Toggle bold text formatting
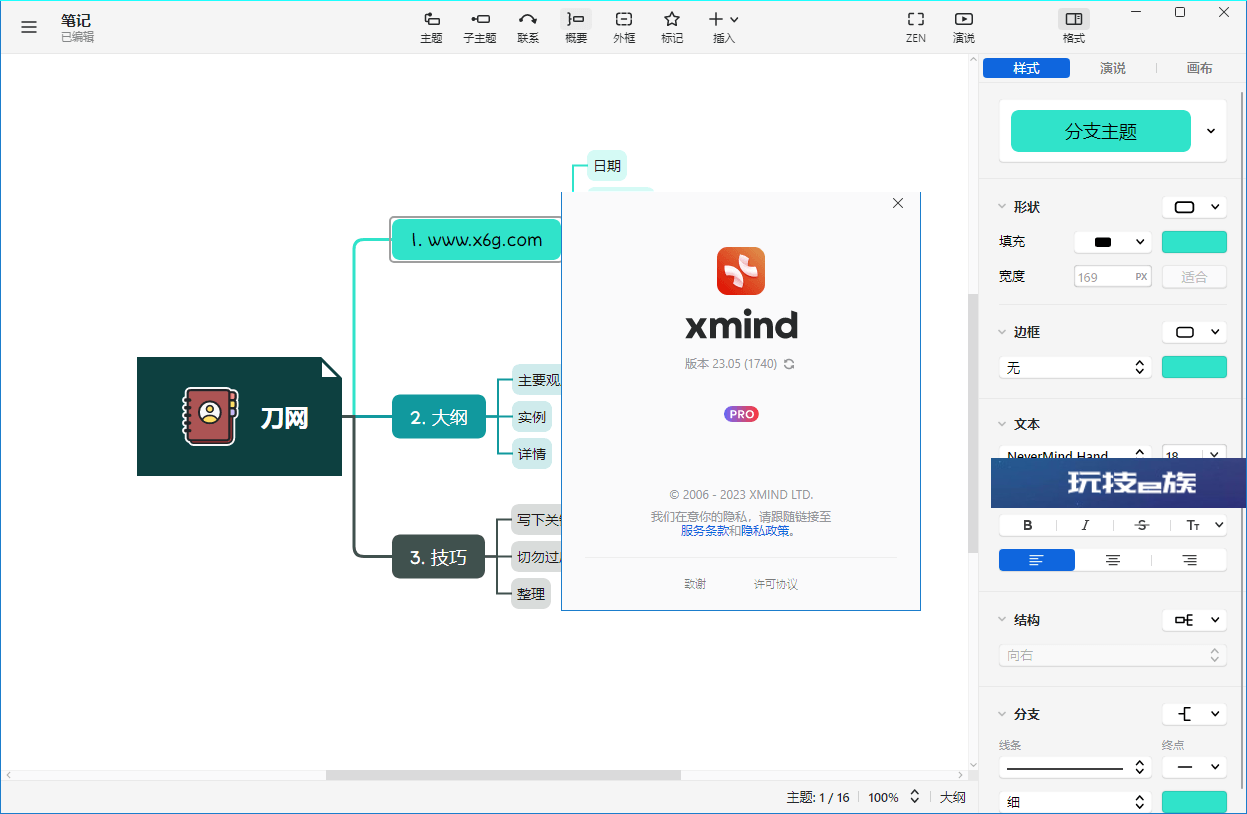1247x814 pixels. click(1028, 525)
